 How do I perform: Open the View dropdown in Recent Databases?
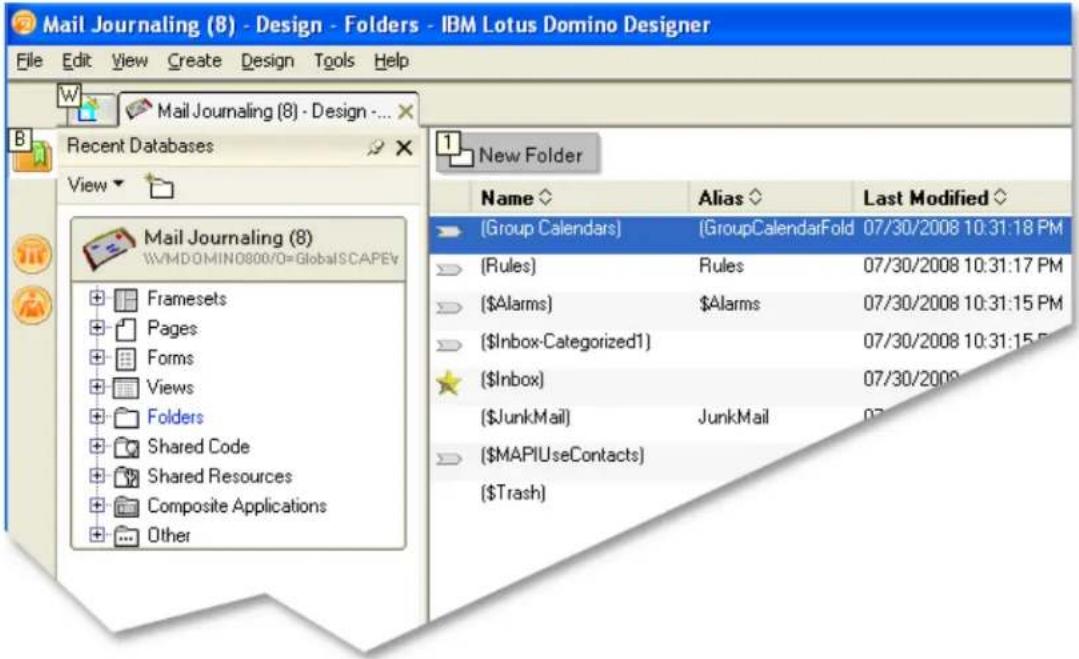pyautogui.click(x=95, y=185)
